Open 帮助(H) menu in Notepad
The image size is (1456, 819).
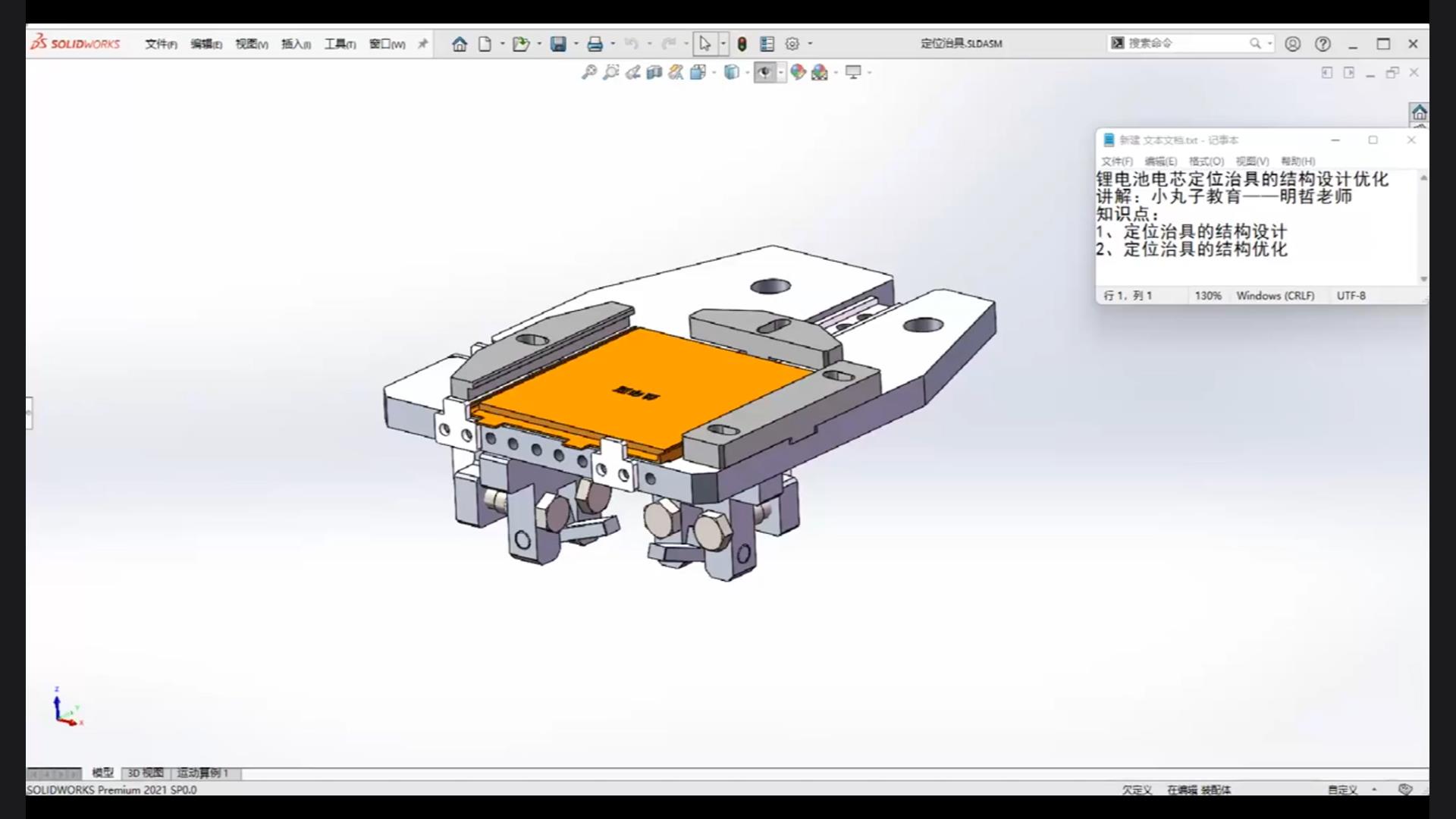click(x=1298, y=162)
